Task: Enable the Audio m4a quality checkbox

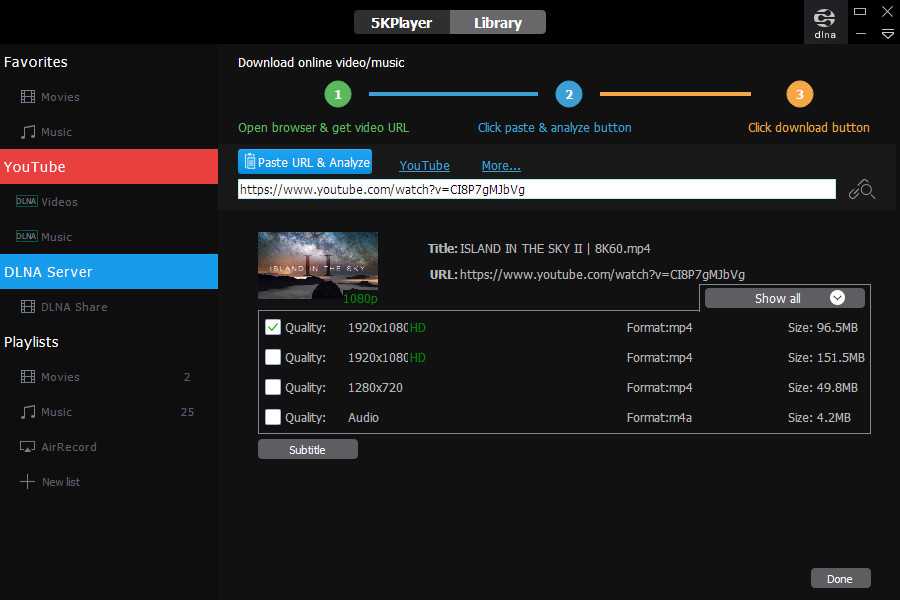Action: (x=273, y=417)
